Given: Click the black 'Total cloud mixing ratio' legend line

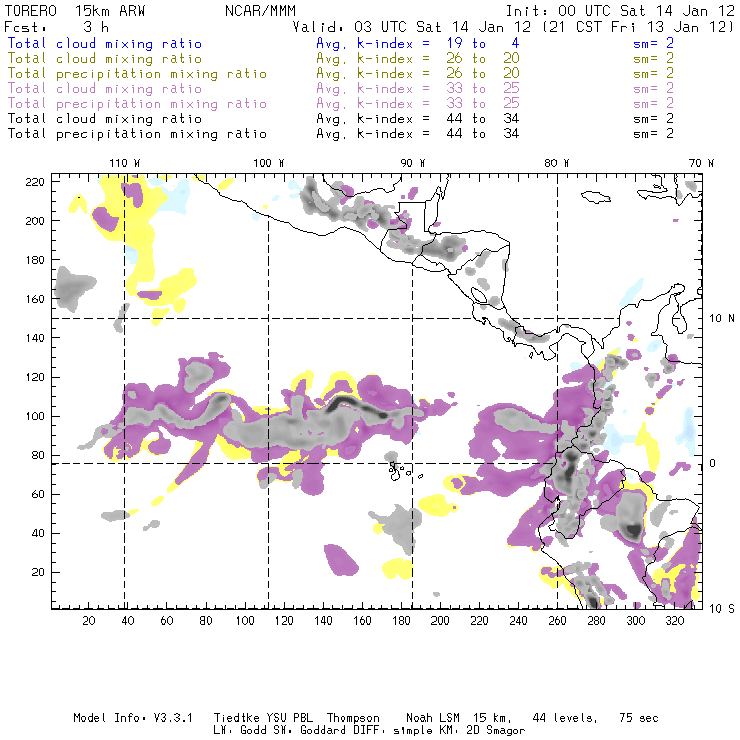Looking at the screenshot, I should coord(105,118).
